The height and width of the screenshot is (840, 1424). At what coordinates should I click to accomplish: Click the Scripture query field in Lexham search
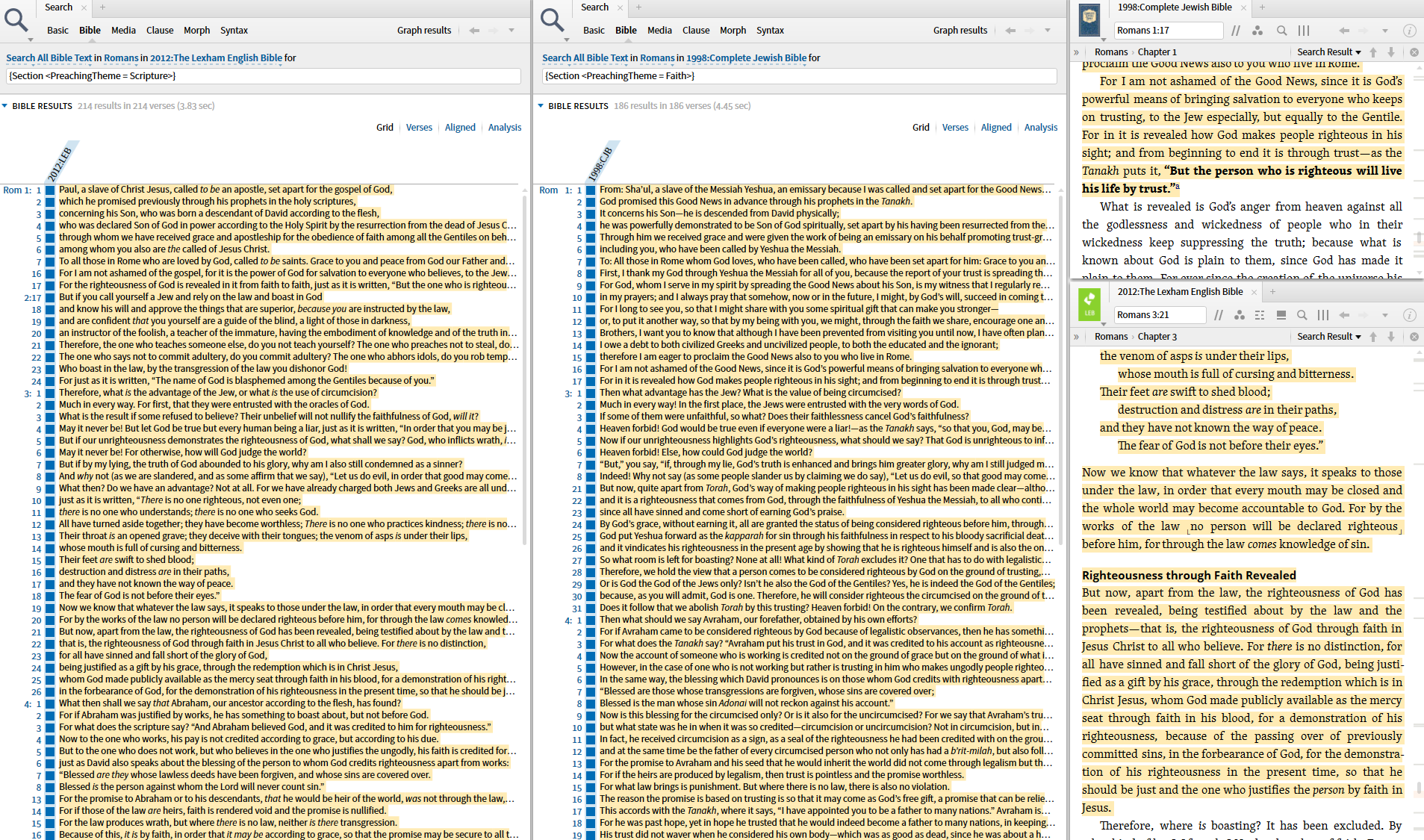264,76
